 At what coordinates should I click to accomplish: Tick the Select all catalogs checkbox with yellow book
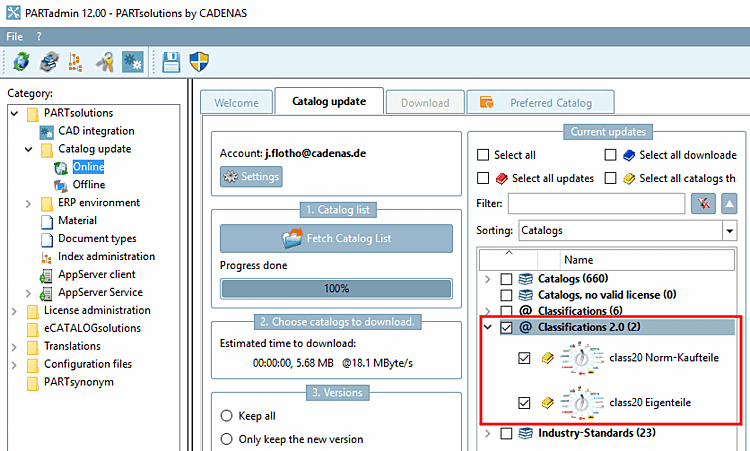(x=610, y=178)
